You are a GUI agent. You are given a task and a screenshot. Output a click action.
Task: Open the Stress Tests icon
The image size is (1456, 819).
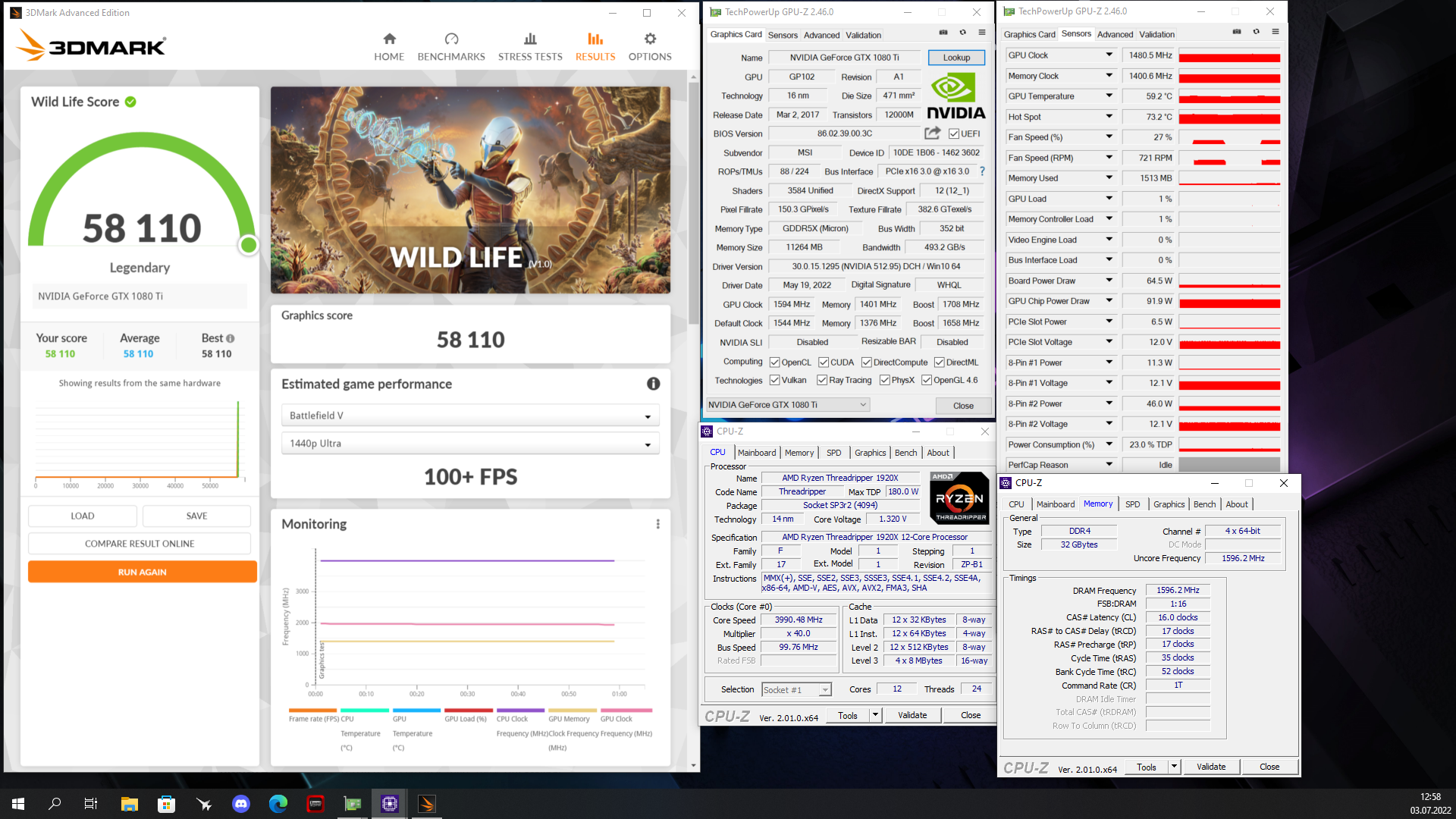click(530, 39)
